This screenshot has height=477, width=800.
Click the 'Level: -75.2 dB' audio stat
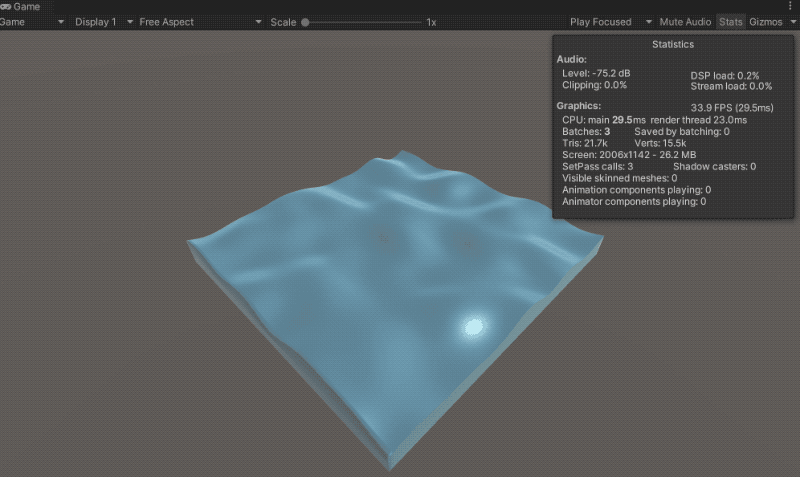point(596,73)
